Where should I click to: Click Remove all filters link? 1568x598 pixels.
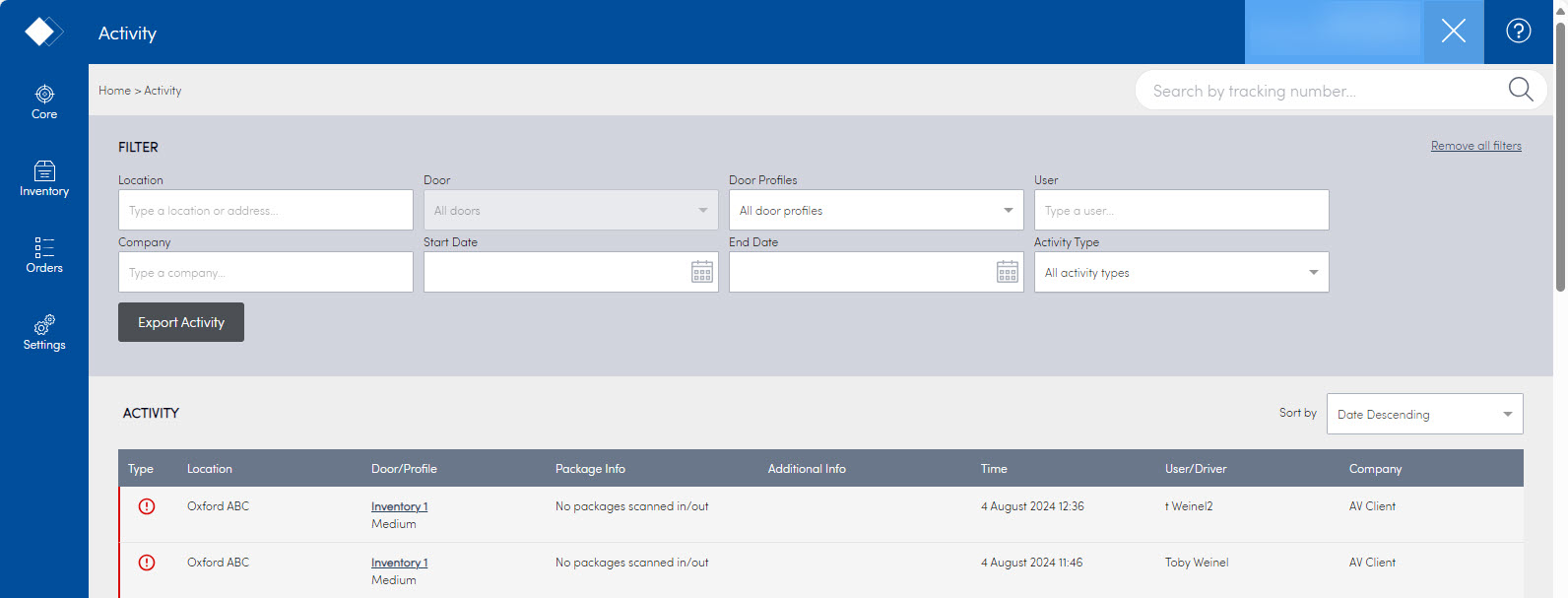pyautogui.click(x=1475, y=146)
